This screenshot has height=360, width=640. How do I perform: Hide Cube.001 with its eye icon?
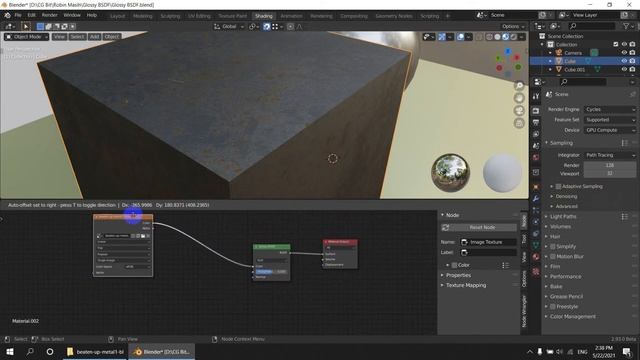tap(624, 69)
